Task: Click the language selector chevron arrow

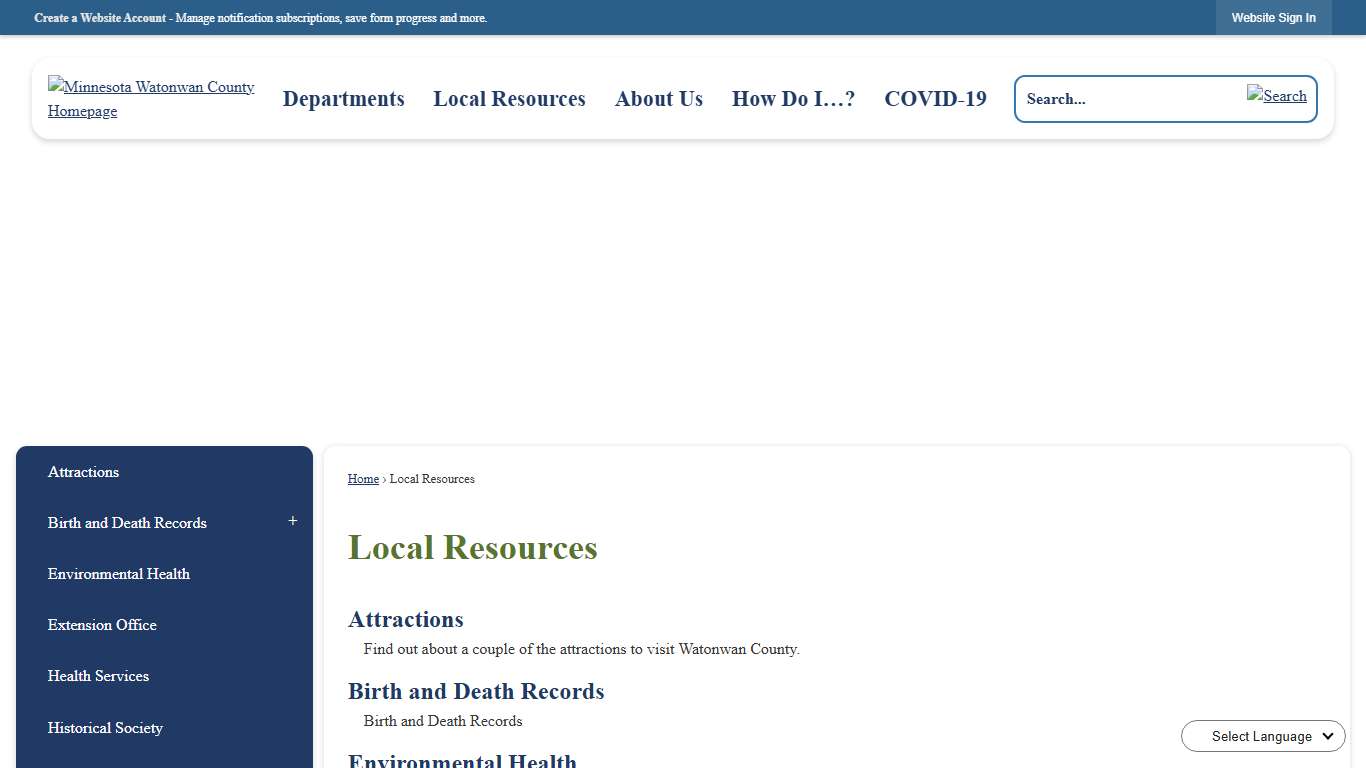Action: click(x=1327, y=736)
